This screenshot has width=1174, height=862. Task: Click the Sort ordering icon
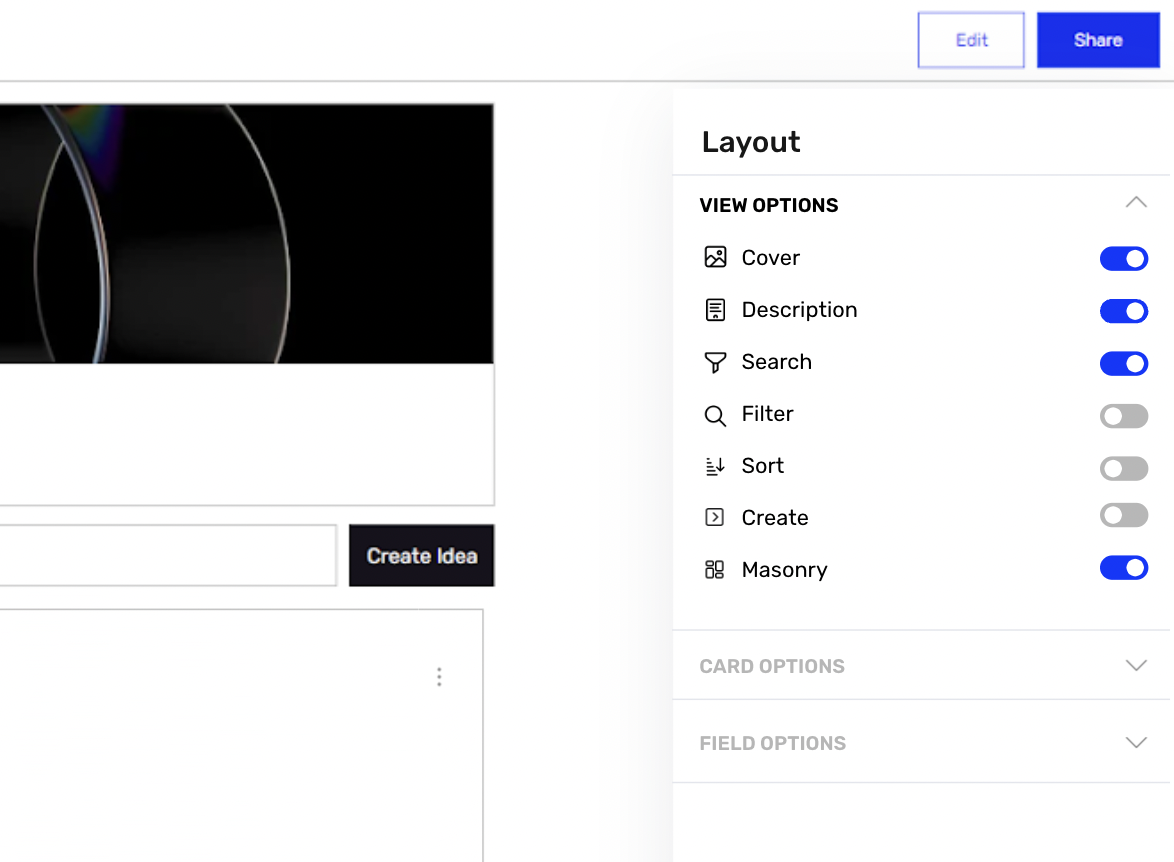coord(715,466)
